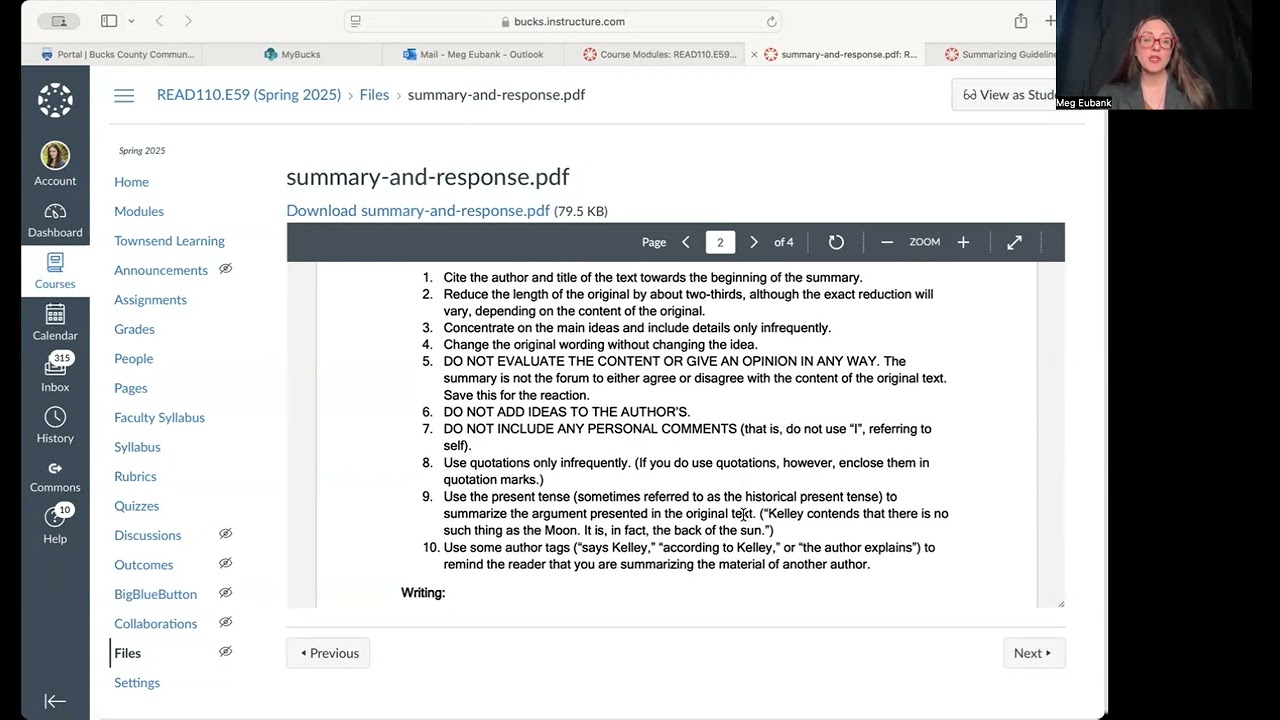Switch to Summarizing Guidelines tab
Viewport: 1280px width, 720px height.
click(1000, 55)
